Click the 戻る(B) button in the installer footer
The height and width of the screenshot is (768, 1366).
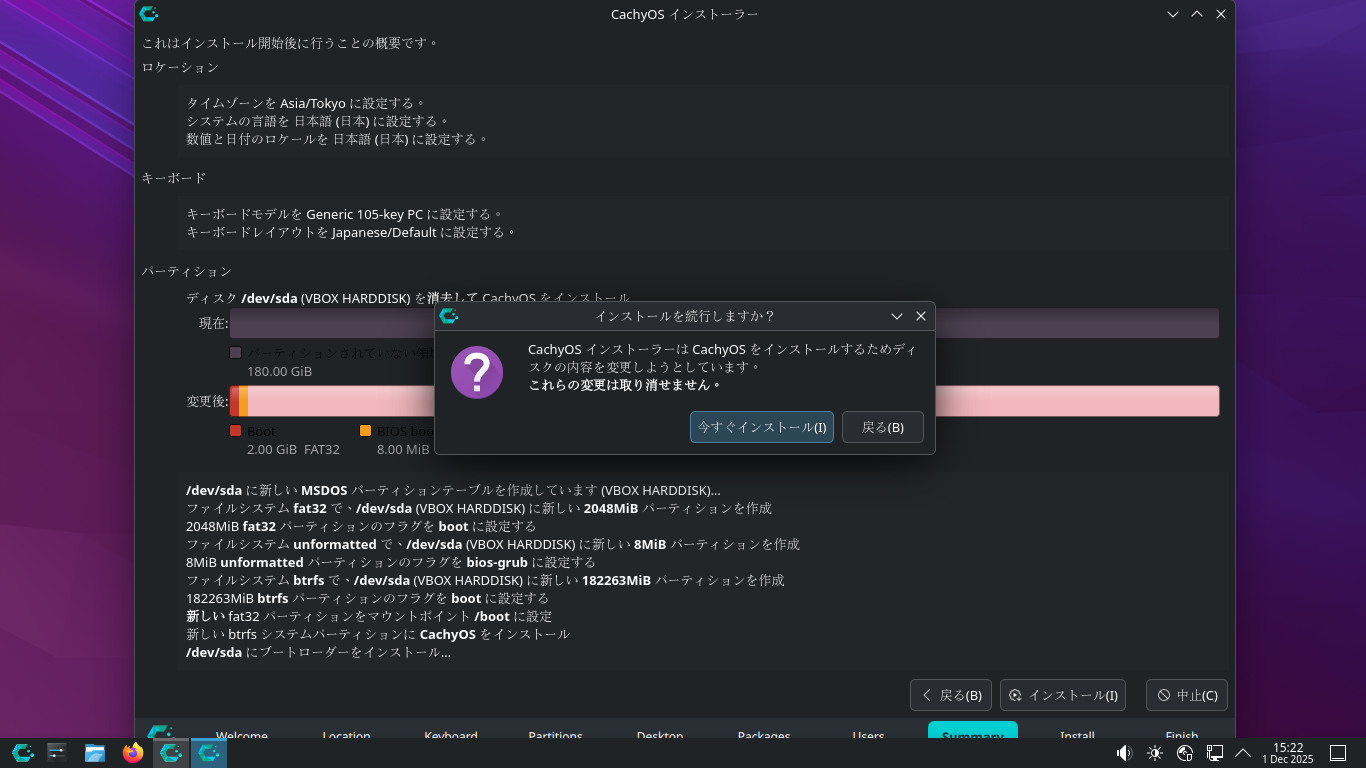951,695
